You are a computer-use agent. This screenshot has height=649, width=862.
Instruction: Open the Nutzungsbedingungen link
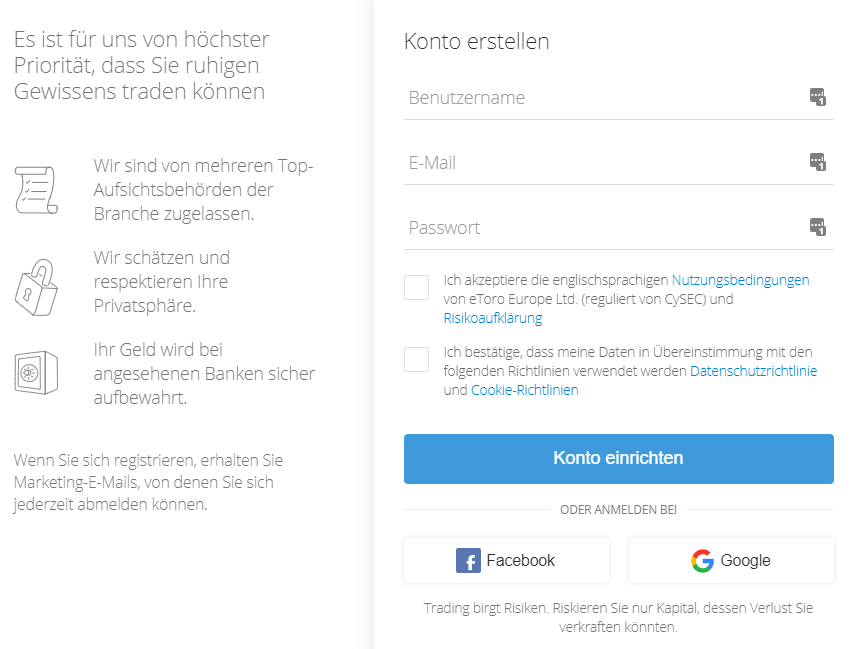click(x=741, y=280)
